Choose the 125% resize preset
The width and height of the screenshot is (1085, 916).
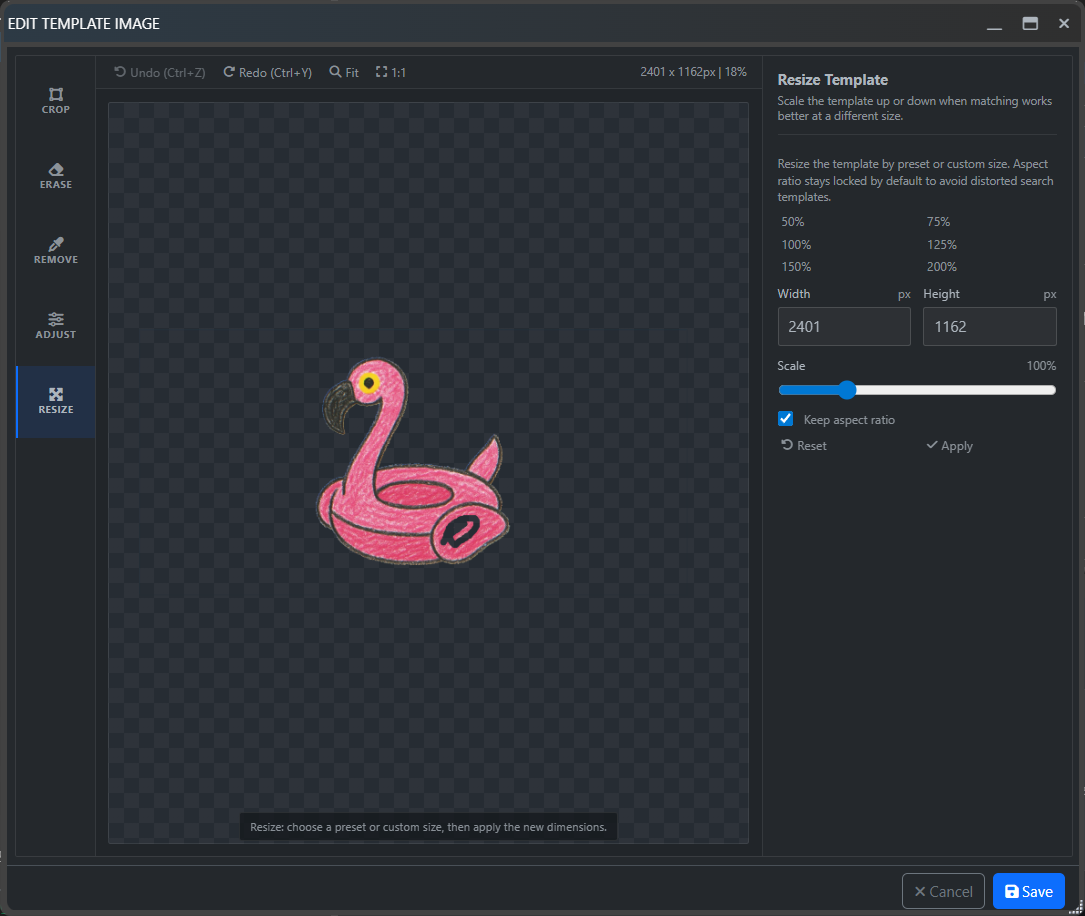[x=942, y=245]
